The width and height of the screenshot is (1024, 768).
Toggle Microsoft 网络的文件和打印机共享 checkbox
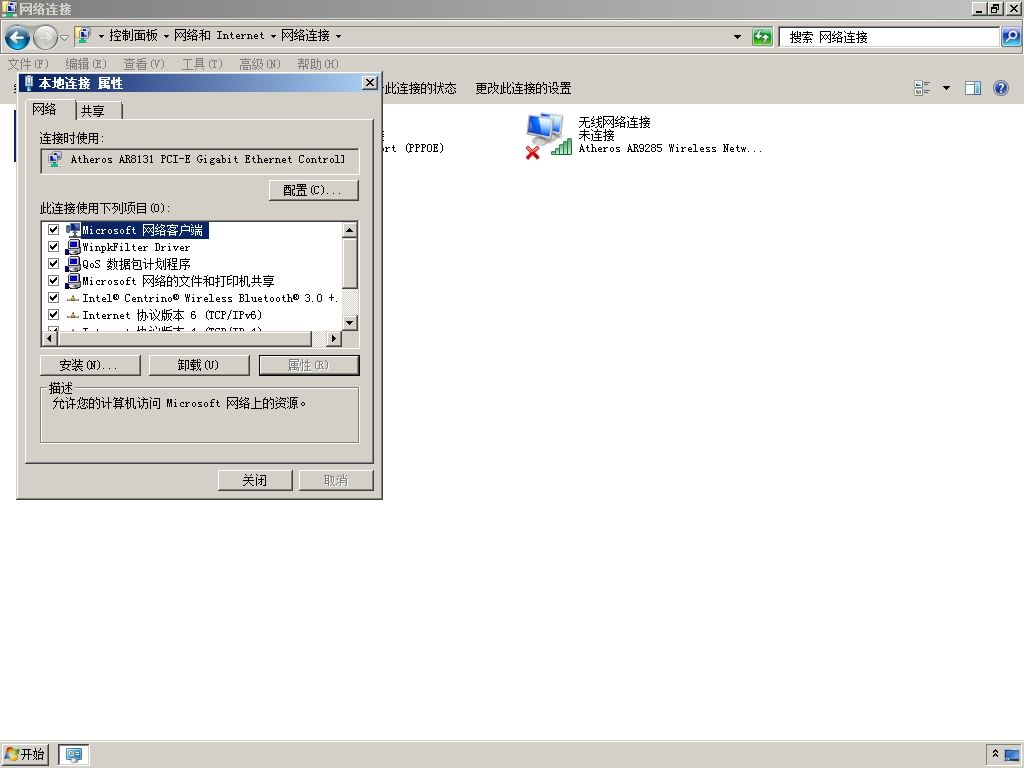click(54, 281)
